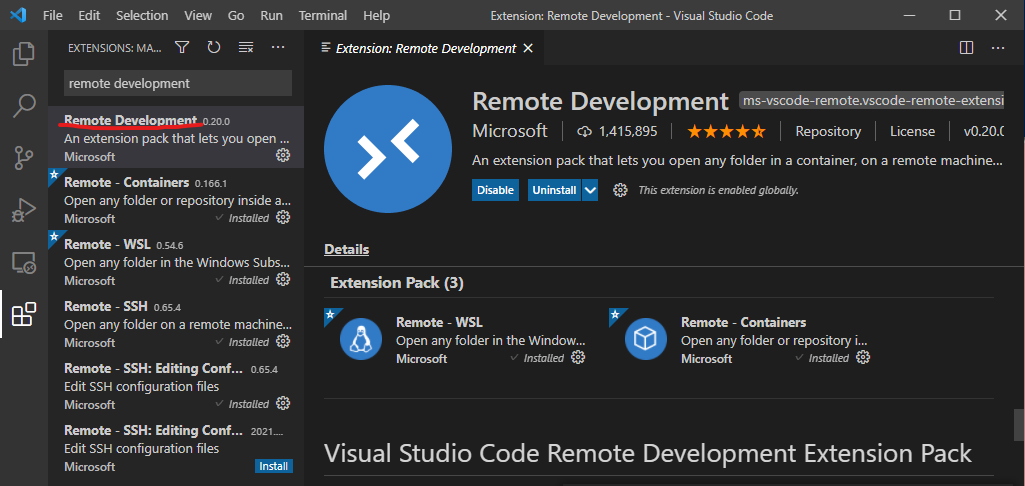This screenshot has width=1025, height=486.
Task: Open the Search view in activity bar
Action: click(x=24, y=106)
